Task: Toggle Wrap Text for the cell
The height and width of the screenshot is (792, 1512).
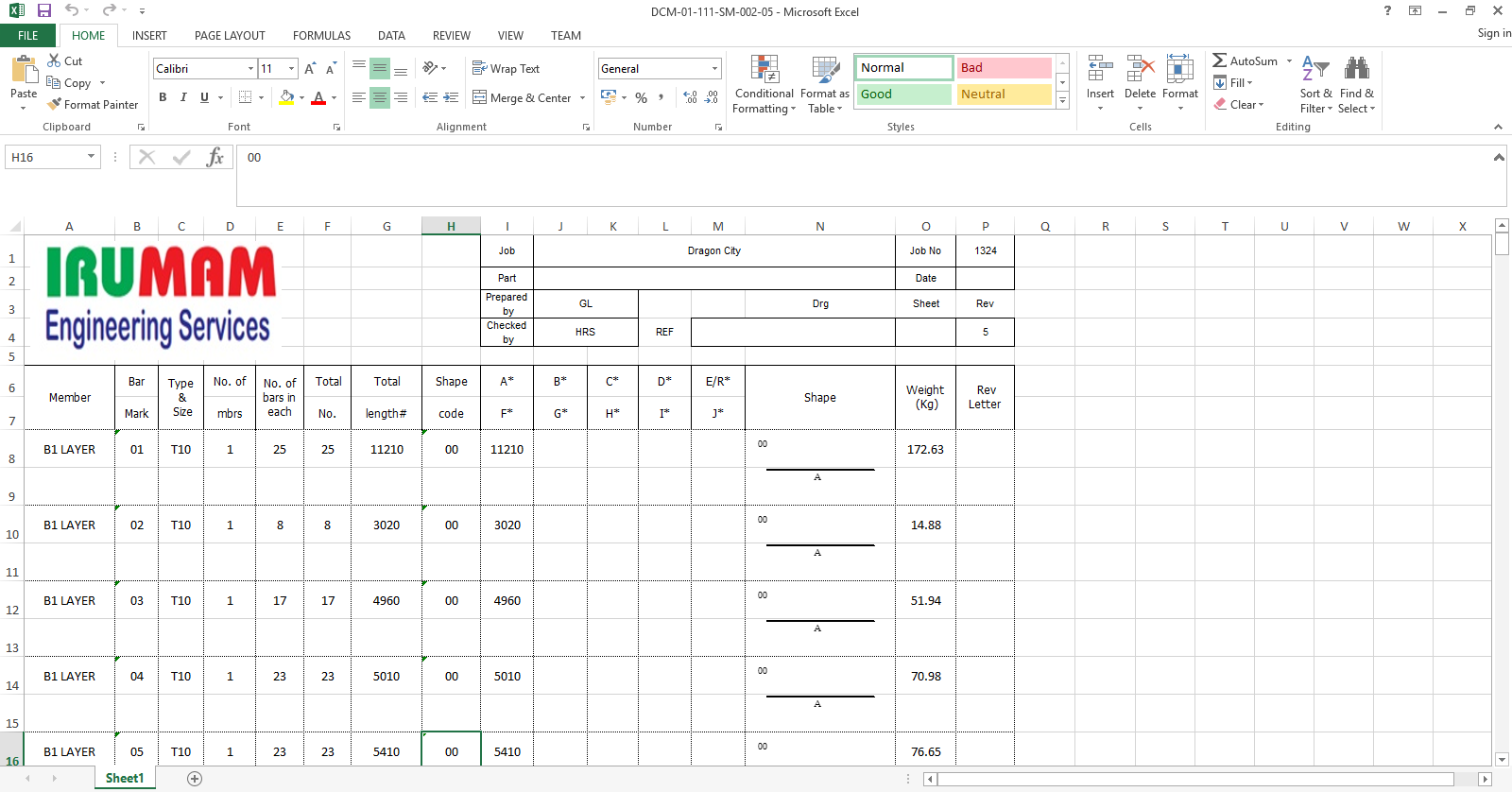Action: pos(506,69)
